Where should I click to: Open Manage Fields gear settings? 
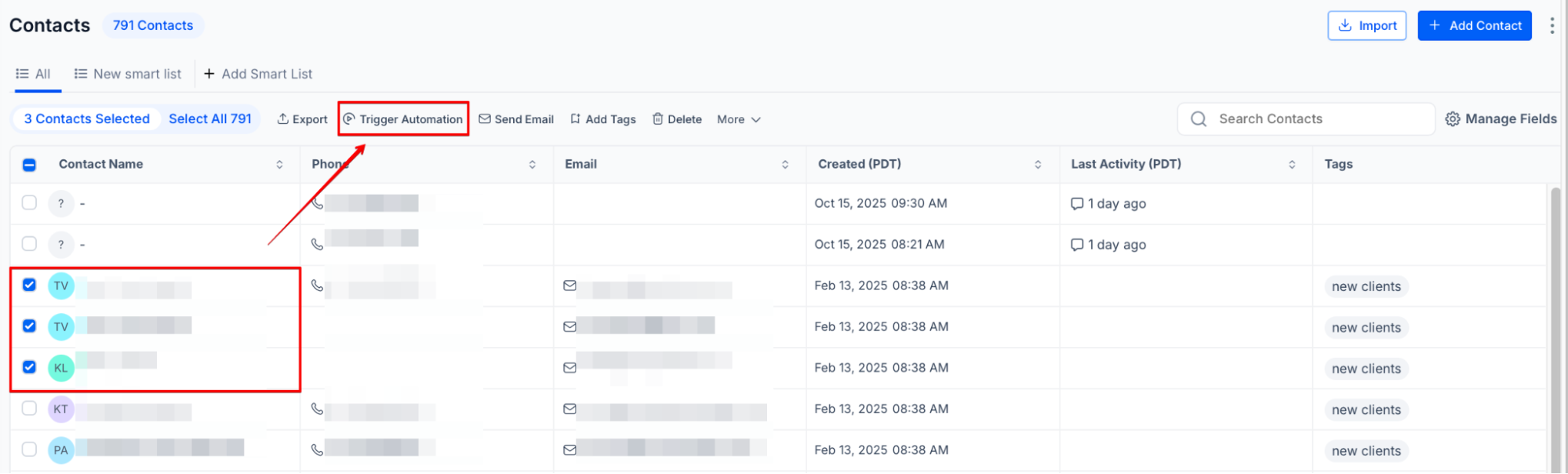coord(1453,119)
